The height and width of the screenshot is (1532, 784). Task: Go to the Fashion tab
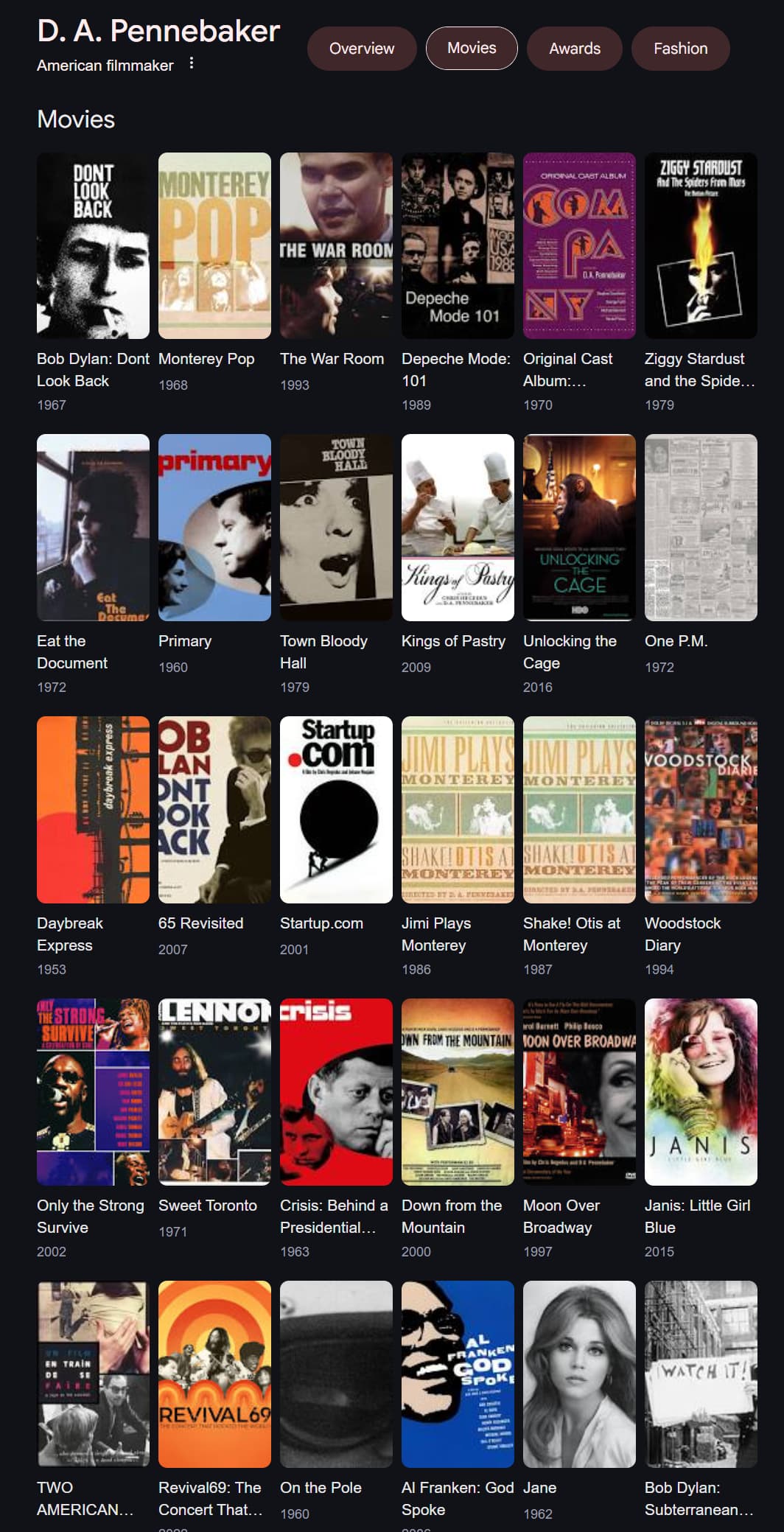click(680, 49)
